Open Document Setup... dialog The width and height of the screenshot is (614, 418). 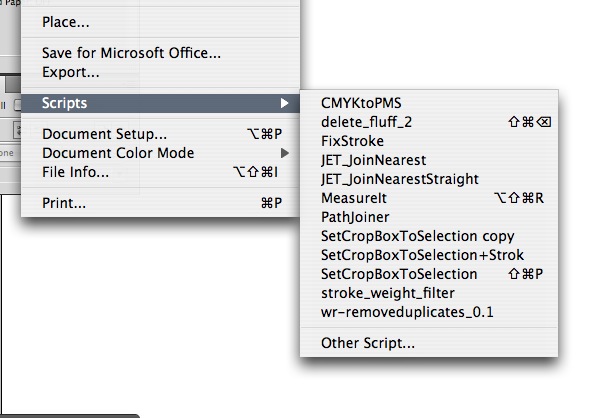coord(161,134)
